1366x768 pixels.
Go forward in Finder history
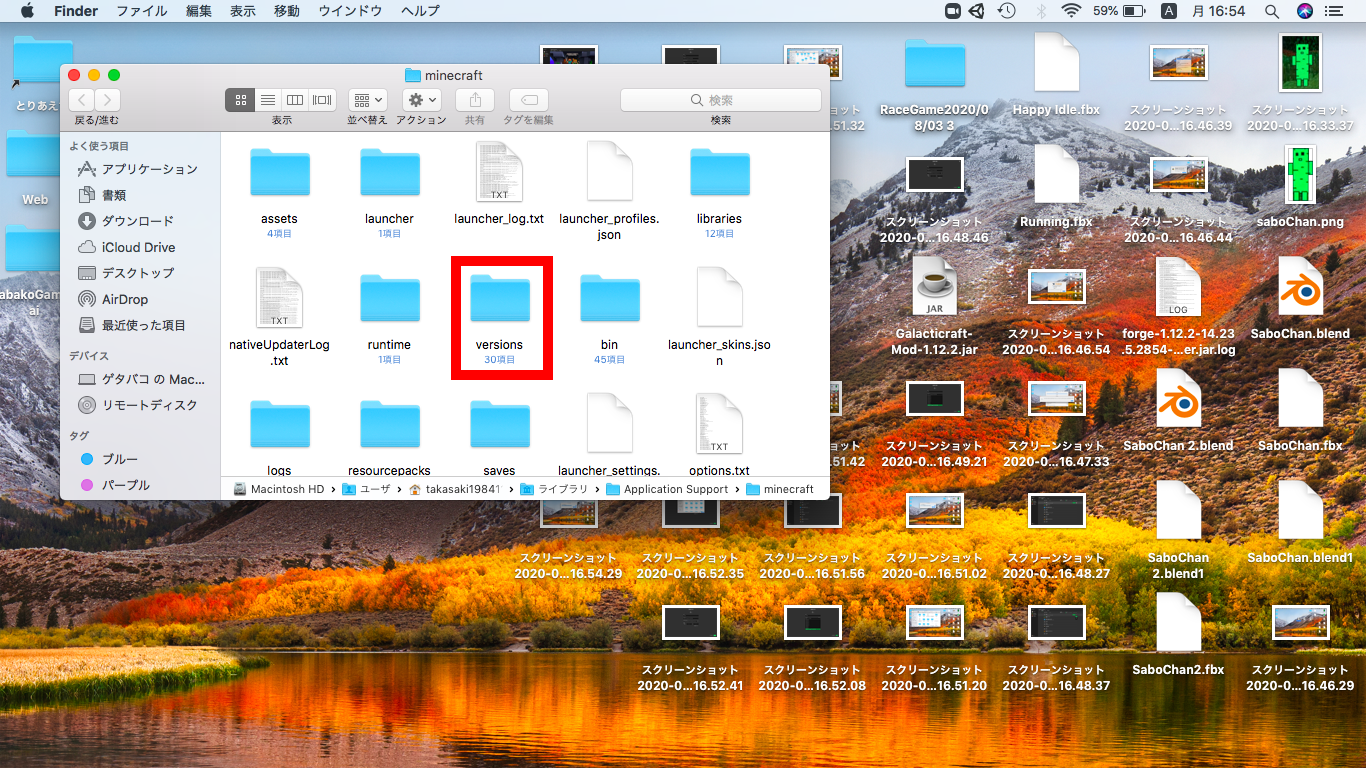(107, 100)
